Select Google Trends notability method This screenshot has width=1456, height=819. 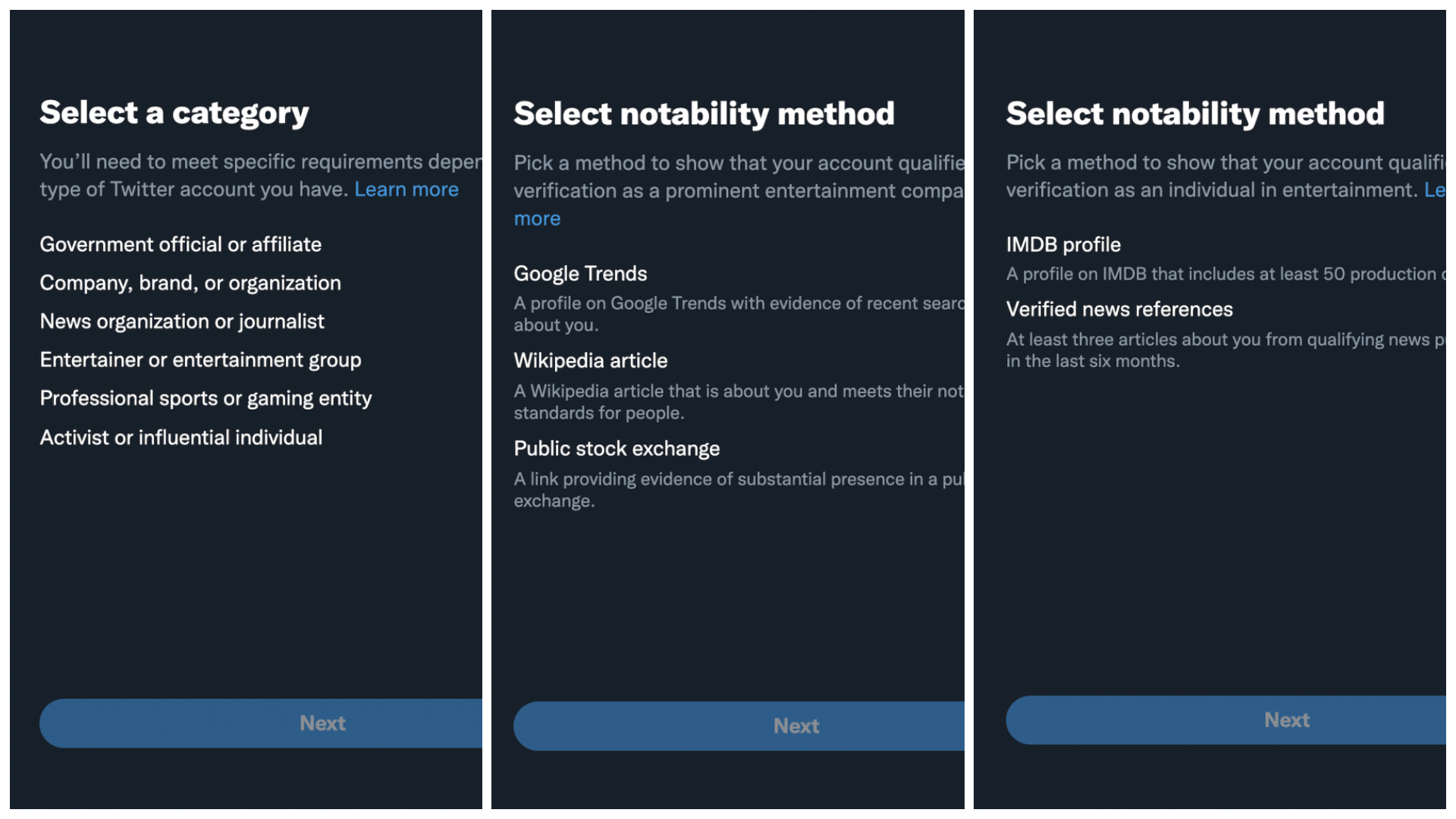coord(580,274)
